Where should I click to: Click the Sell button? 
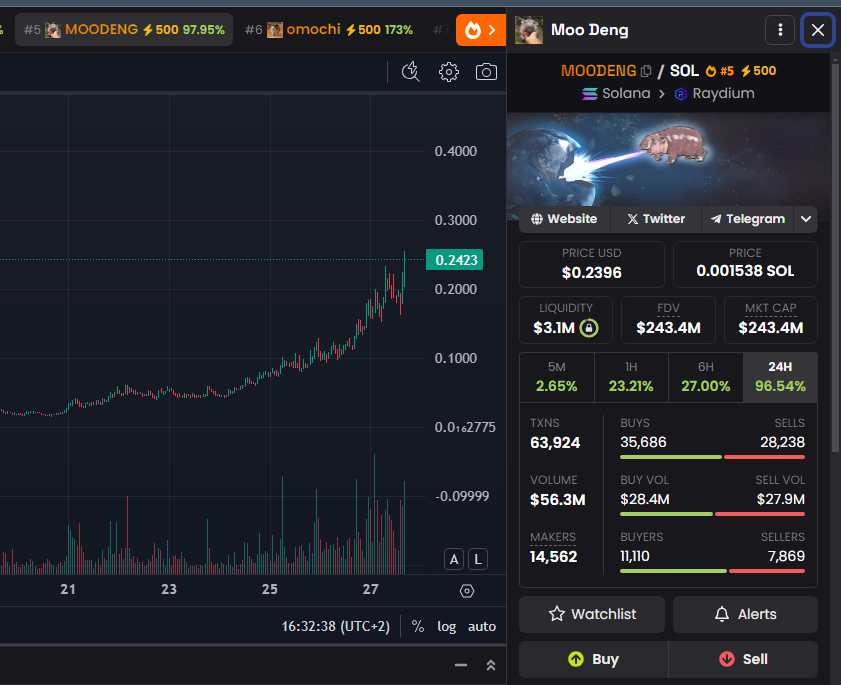tap(743, 659)
